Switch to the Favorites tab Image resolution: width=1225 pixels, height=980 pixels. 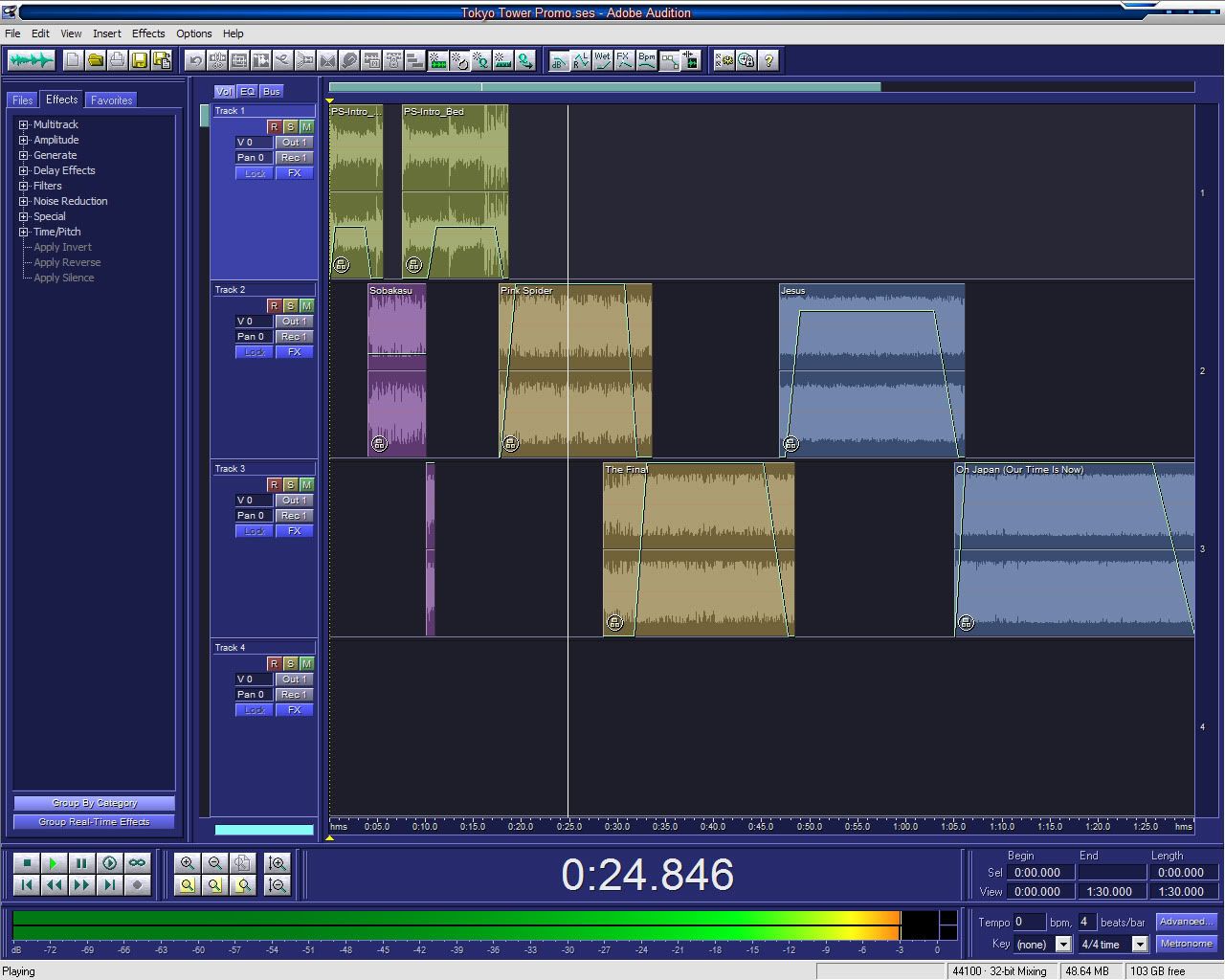tap(111, 100)
